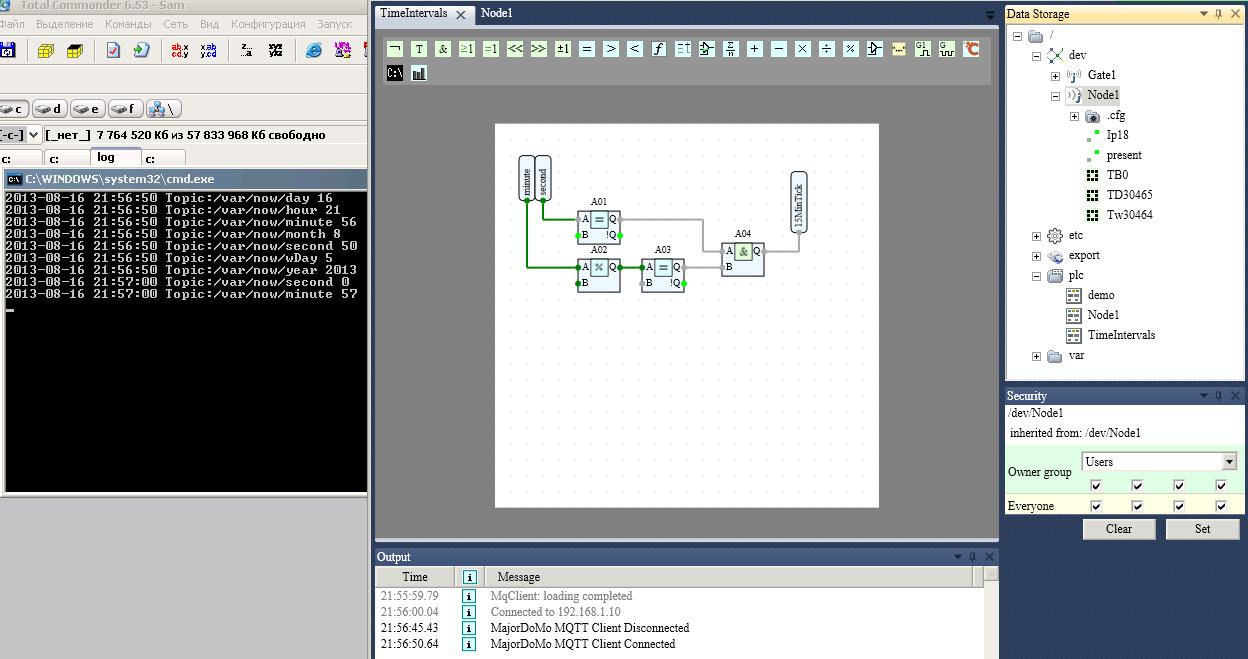Select the AND (&) logic block tool
The height and width of the screenshot is (659, 1248).
pos(443,49)
